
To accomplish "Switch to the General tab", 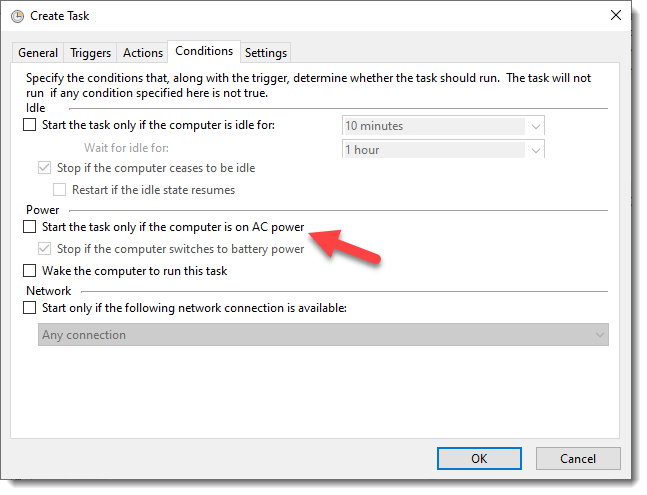I will [38, 53].
